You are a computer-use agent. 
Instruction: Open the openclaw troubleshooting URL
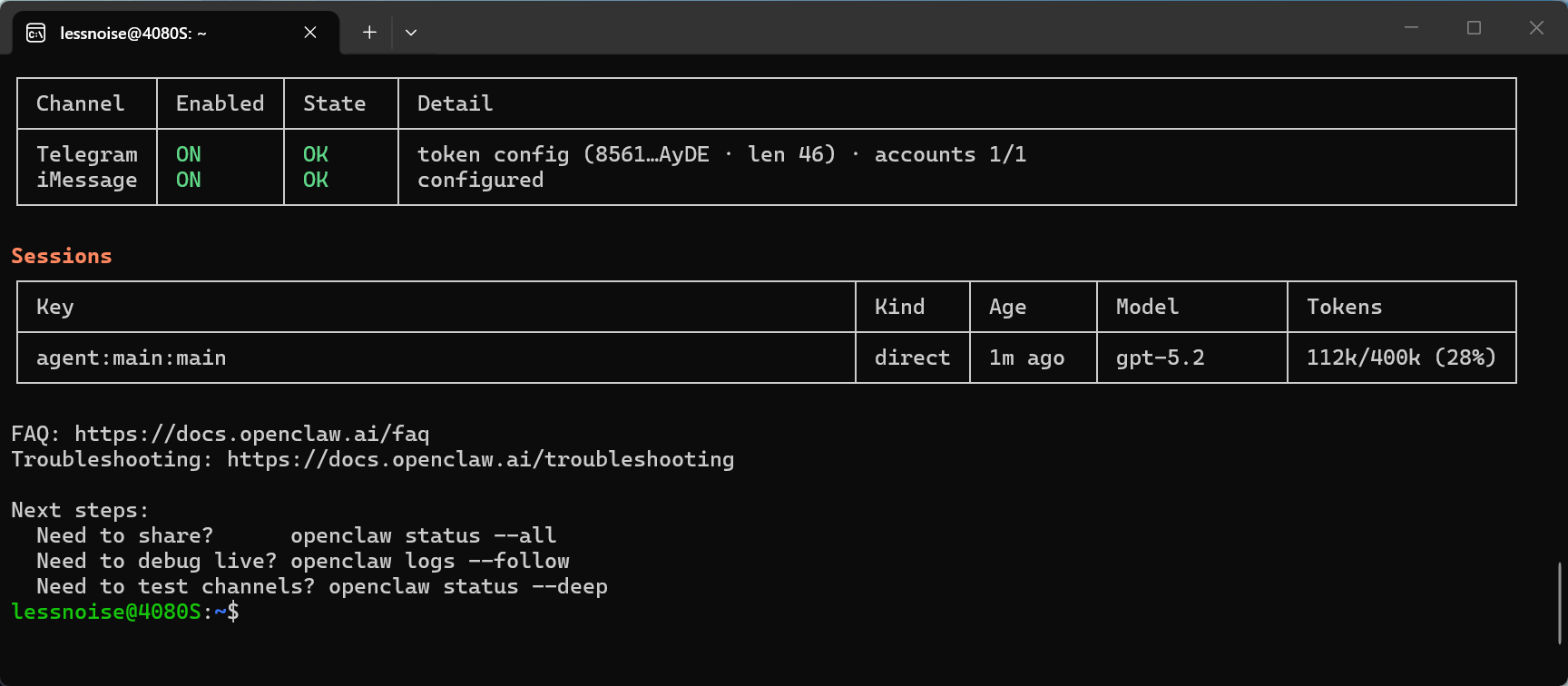click(x=480, y=459)
